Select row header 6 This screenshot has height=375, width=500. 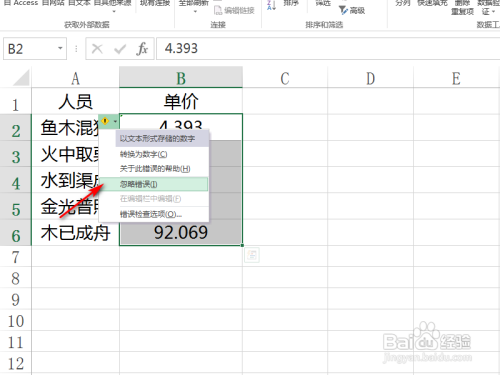pyautogui.click(x=16, y=233)
